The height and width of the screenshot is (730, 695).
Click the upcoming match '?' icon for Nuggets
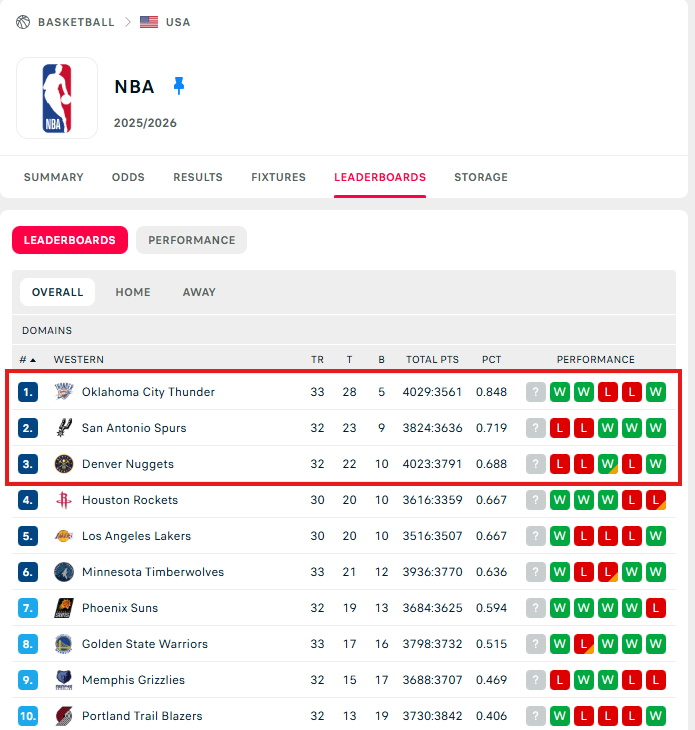tap(536, 464)
